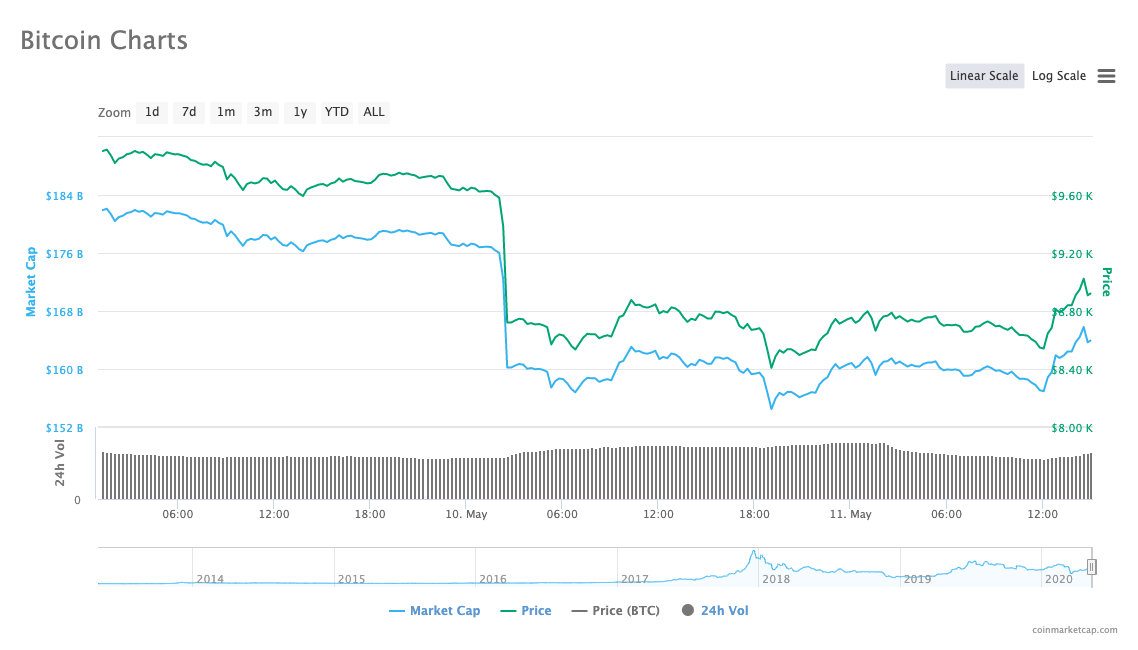Select the Linear Scale button
Screen dimensions: 1138x650
(984, 75)
